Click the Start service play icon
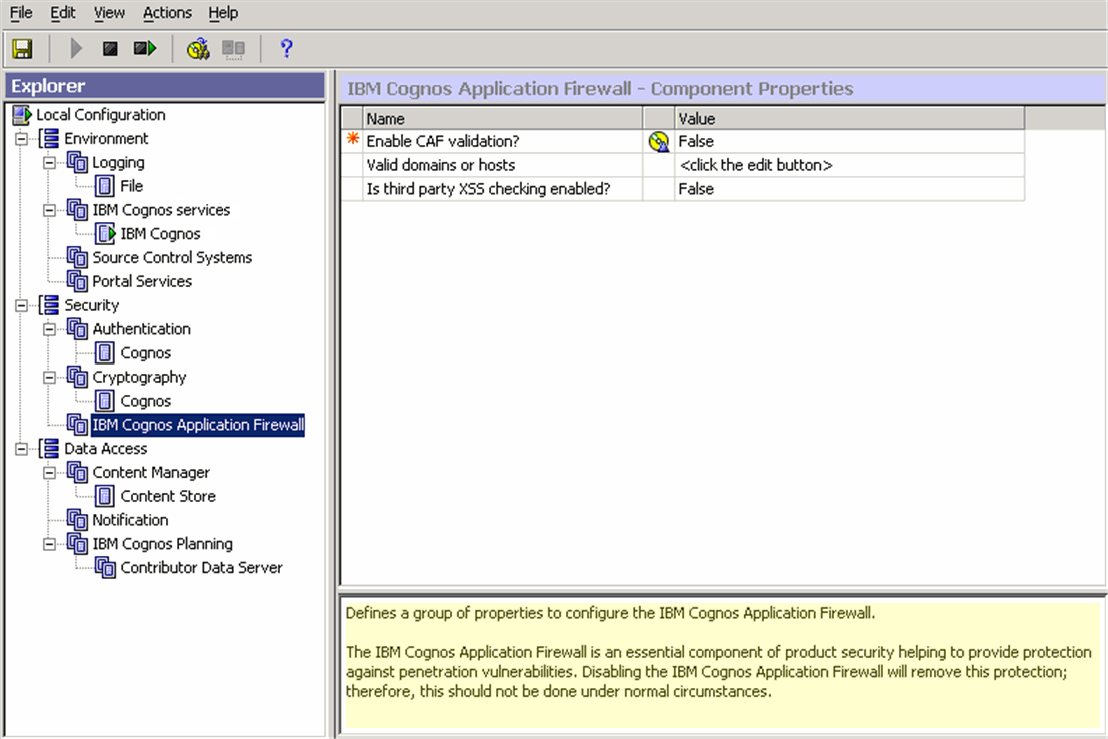The width and height of the screenshot is (1108, 739). click(x=76, y=49)
